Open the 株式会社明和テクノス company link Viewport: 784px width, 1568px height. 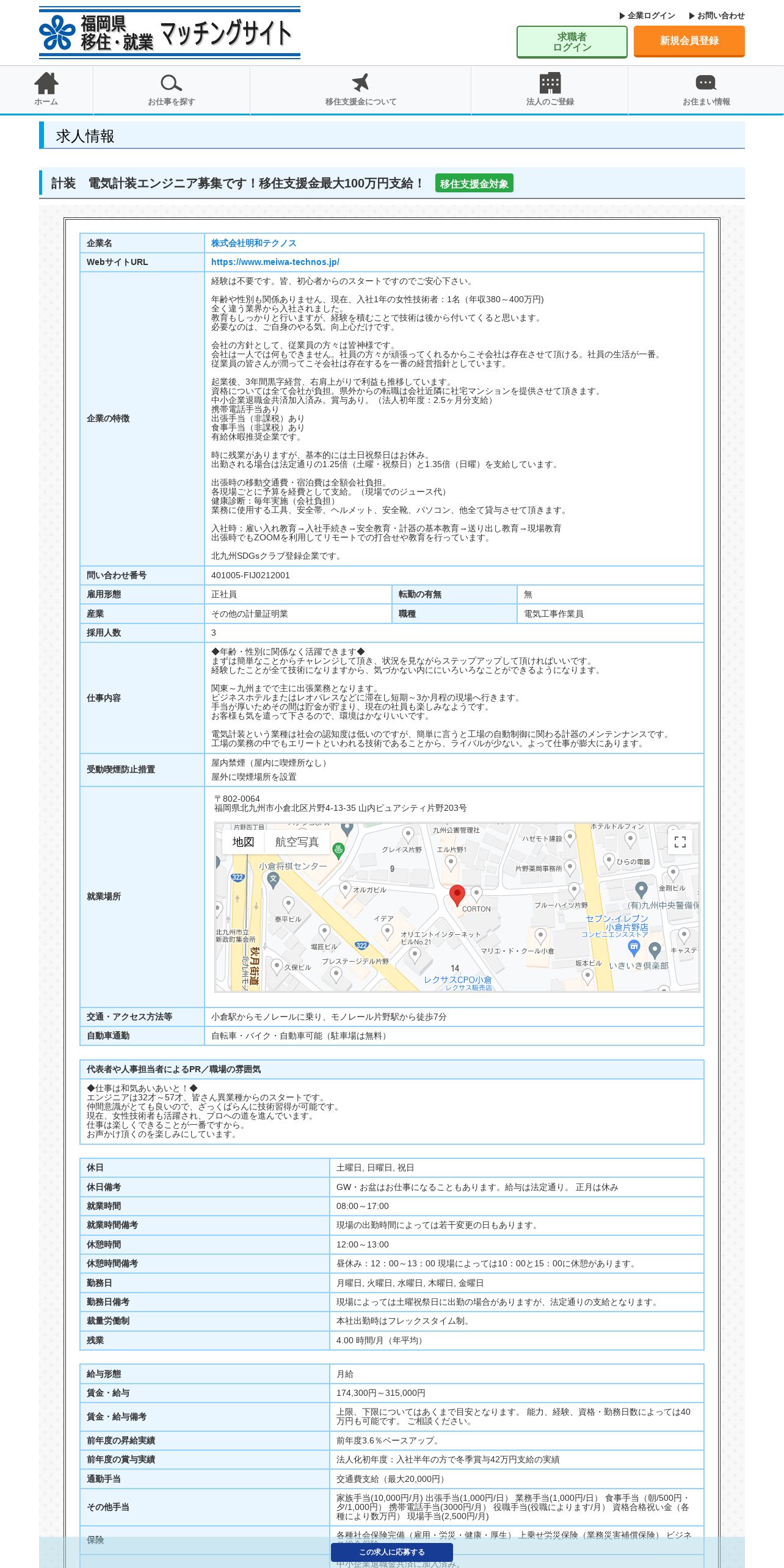point(253,243)
